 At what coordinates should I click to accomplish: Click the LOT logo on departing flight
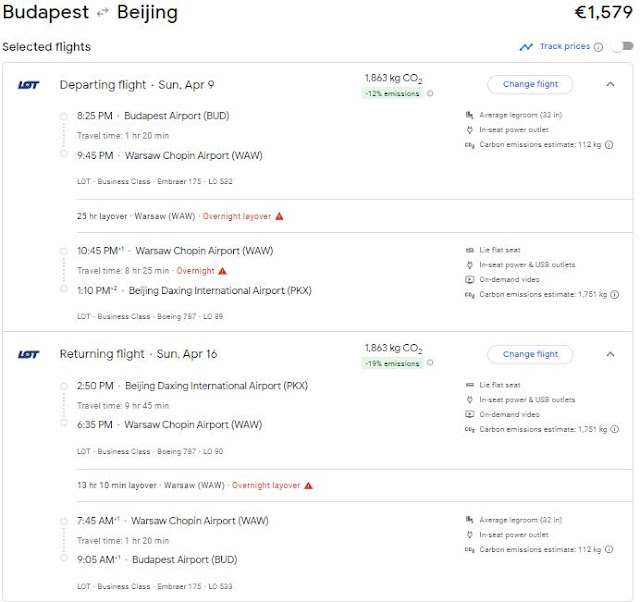(29, 84)
